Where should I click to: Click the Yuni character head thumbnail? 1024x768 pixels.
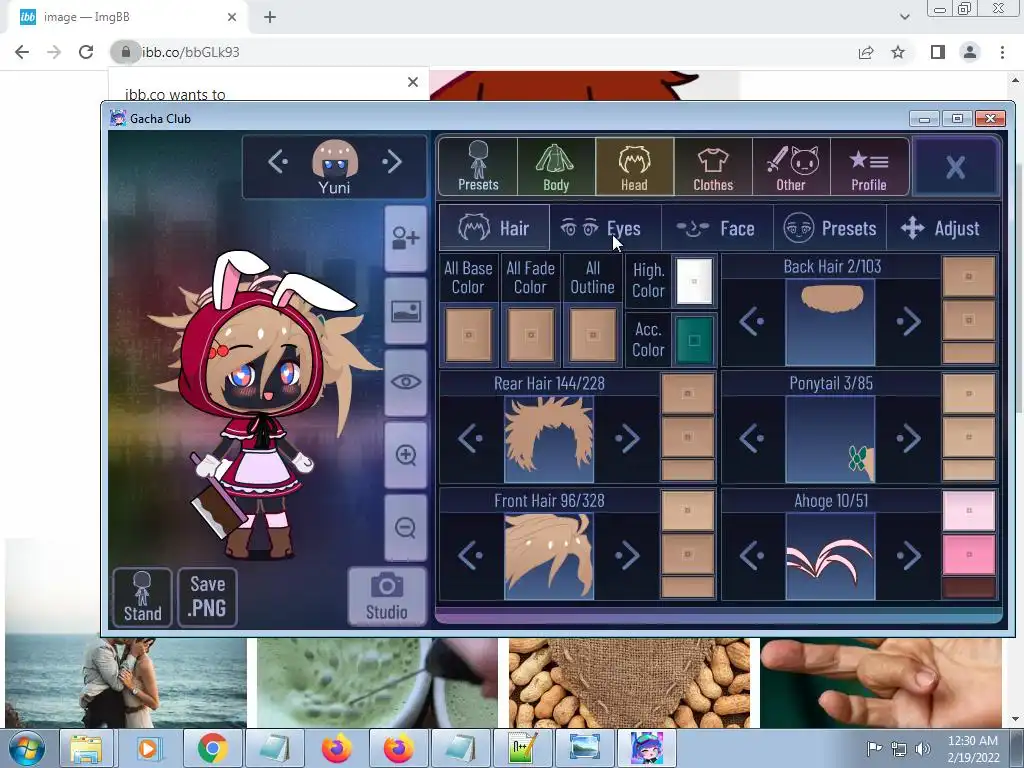pyautogui.click(x=334, y=159)
